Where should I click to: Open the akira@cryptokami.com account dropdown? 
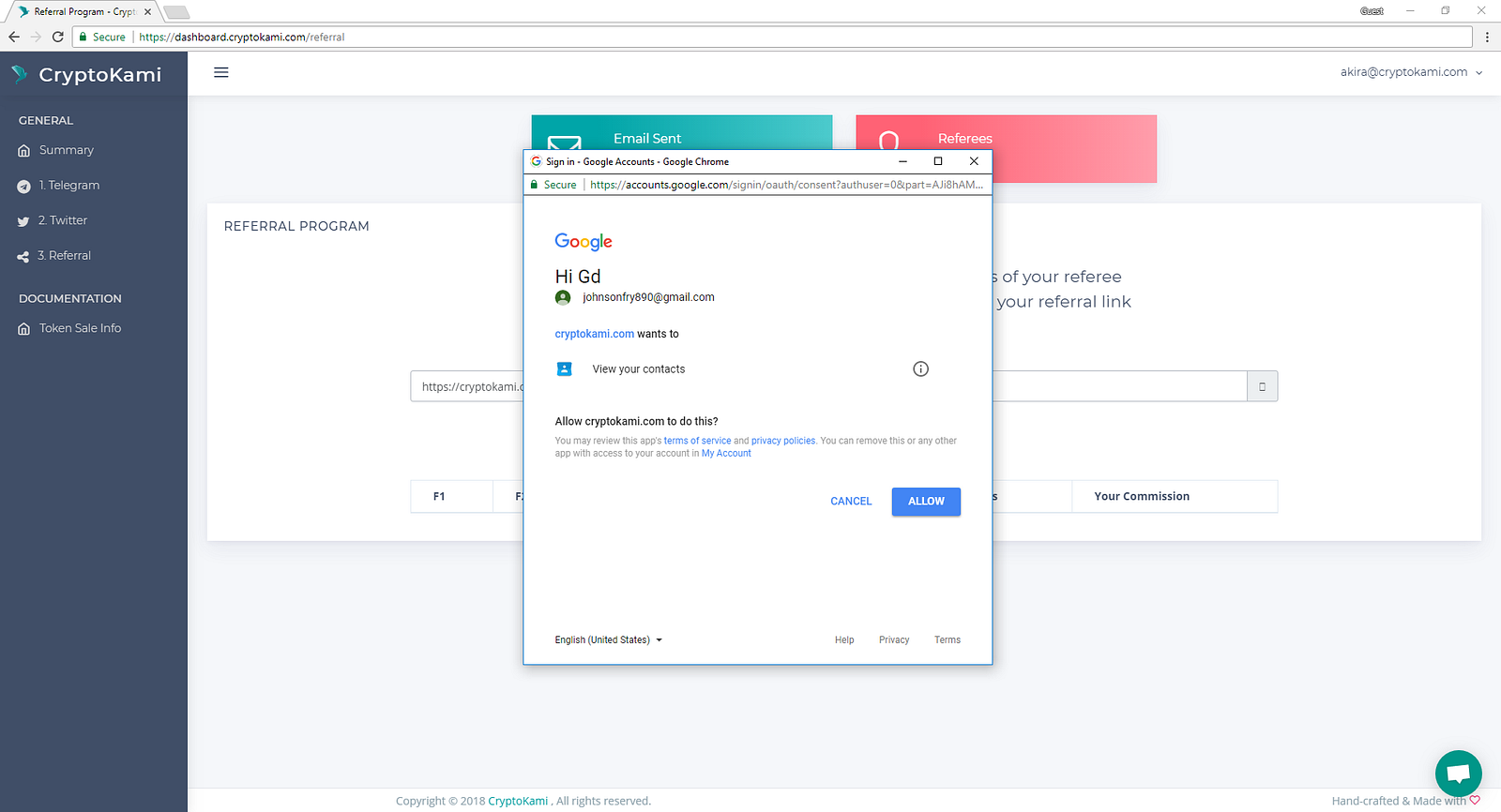coord(1411,72)
